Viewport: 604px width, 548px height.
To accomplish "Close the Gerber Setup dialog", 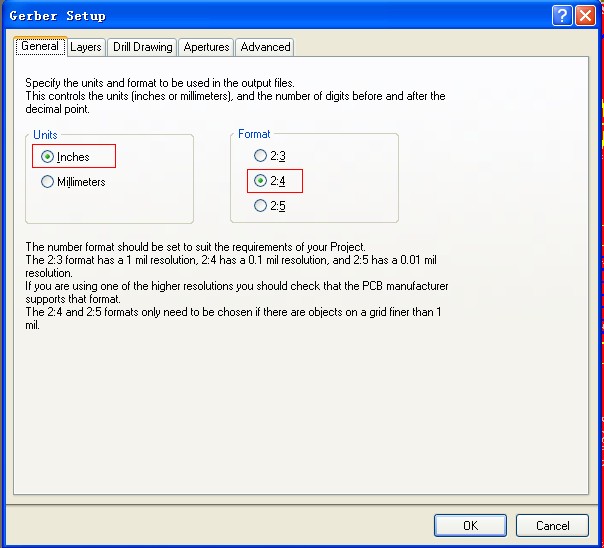I will tap(586, 16).
